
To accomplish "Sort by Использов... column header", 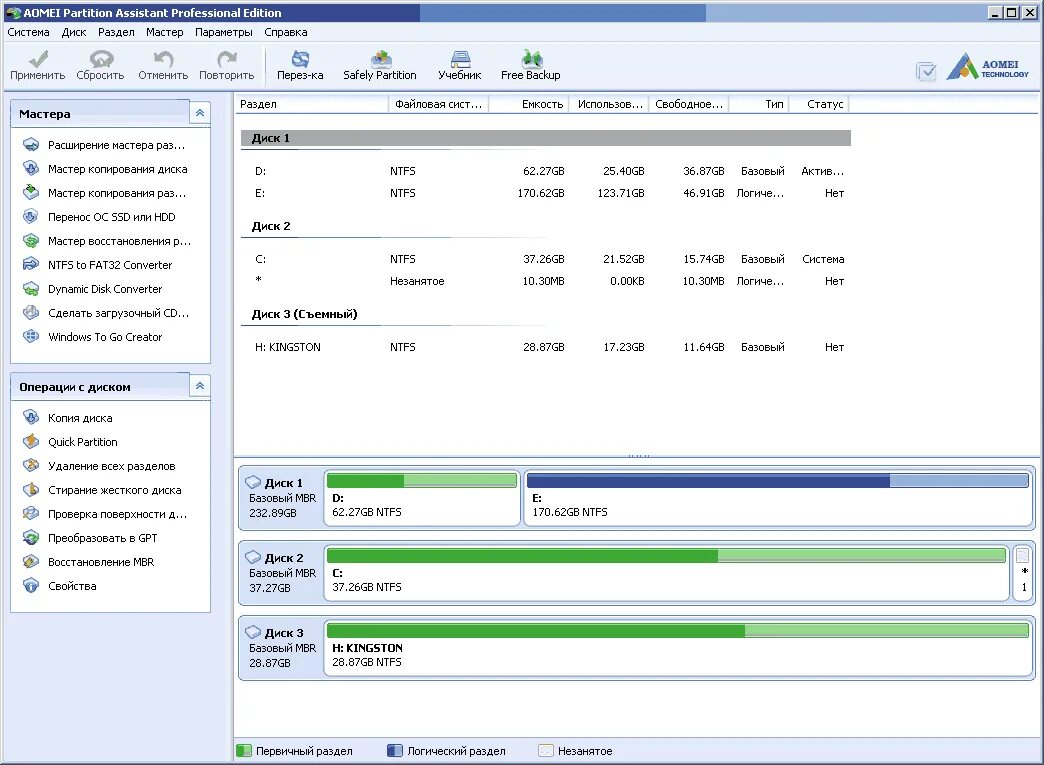I will coord(609,104).
